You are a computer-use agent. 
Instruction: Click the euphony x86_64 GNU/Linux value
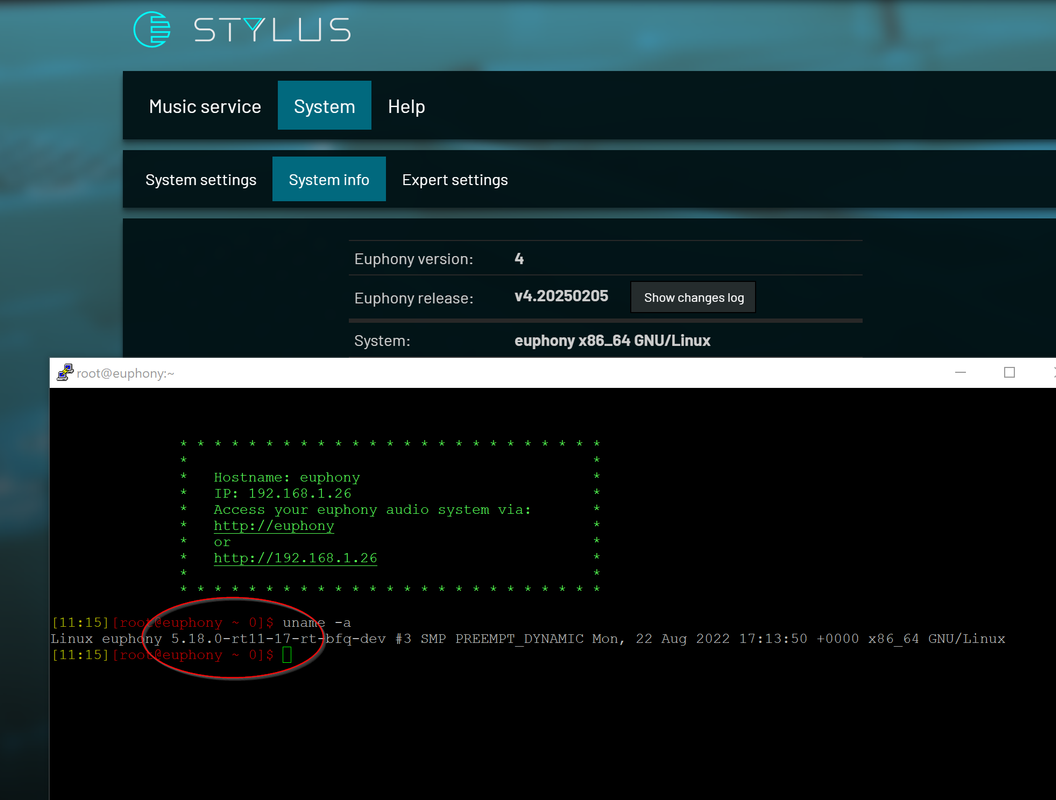point(612,341)
